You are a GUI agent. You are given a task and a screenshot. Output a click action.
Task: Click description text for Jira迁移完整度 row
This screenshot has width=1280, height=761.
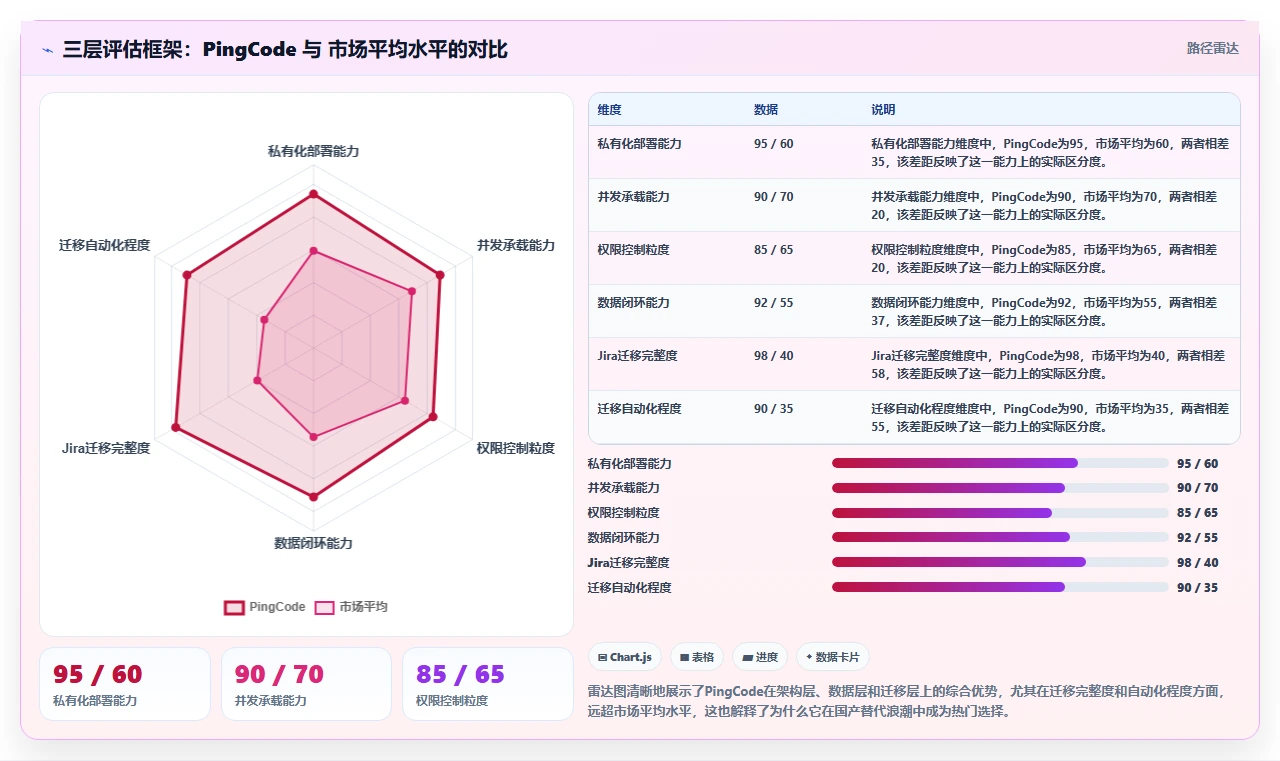click(x=1049, y=364)
